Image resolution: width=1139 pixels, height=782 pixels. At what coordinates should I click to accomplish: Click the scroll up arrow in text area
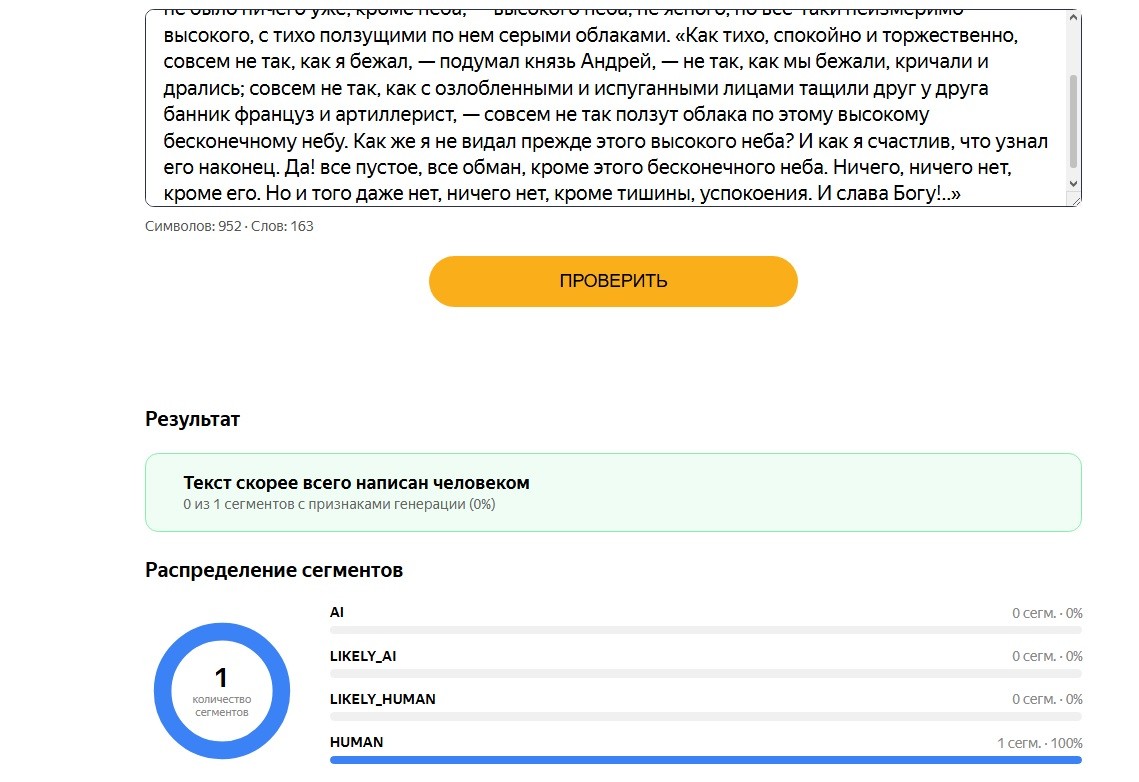(1074, 17)
